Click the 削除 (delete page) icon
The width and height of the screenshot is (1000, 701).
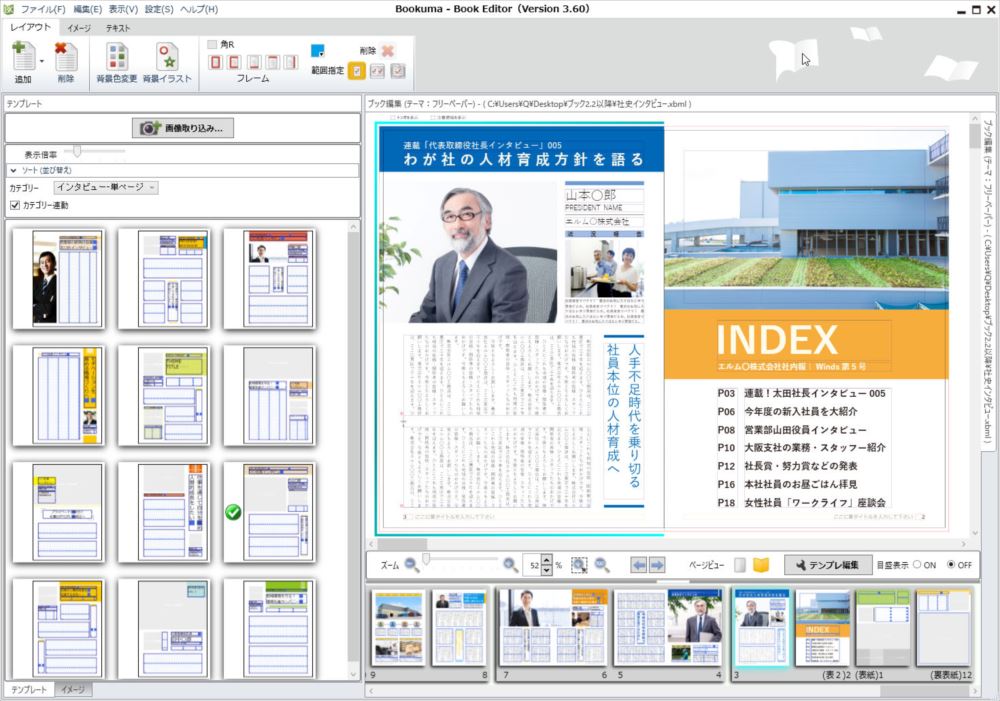point(66,58)
